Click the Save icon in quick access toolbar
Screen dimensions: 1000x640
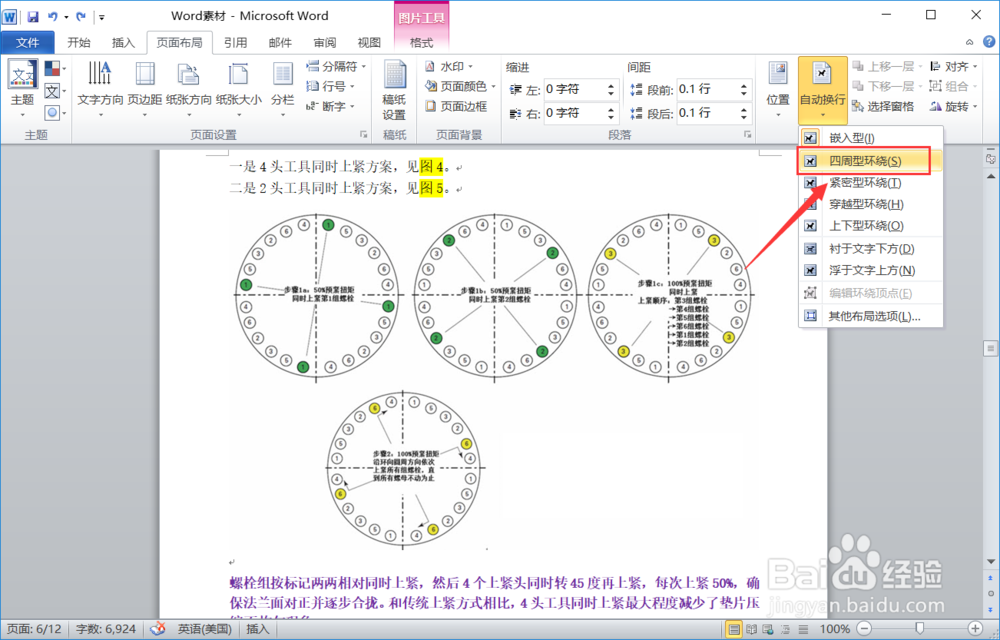click(x=33, y=17)
